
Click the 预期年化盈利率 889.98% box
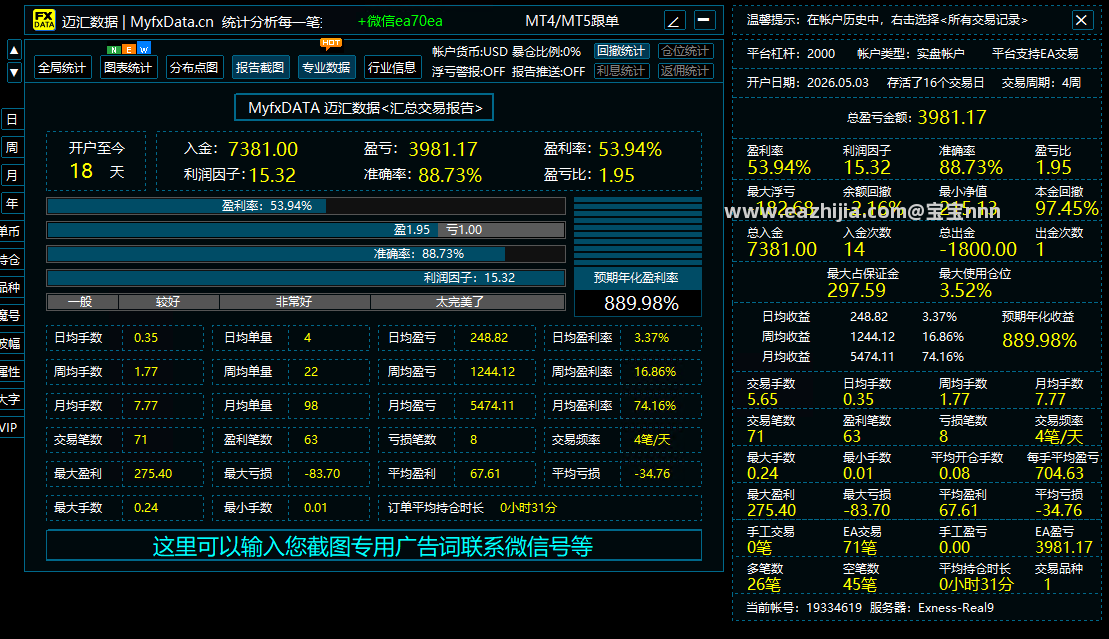(638, 292)
